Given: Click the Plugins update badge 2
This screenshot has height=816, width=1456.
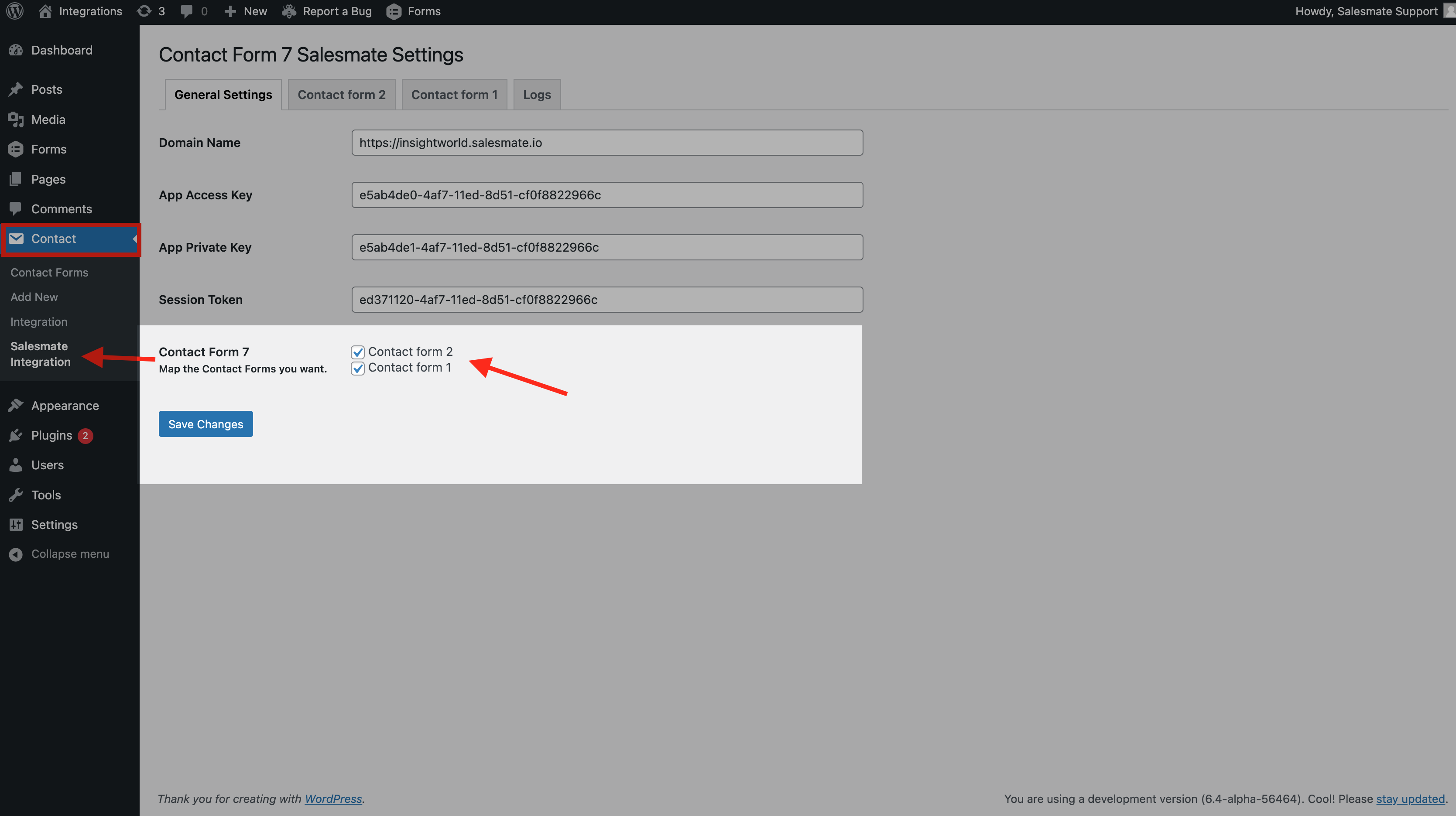Looking at the screenshot, I should pyautogui.click(x=86, y=436).
